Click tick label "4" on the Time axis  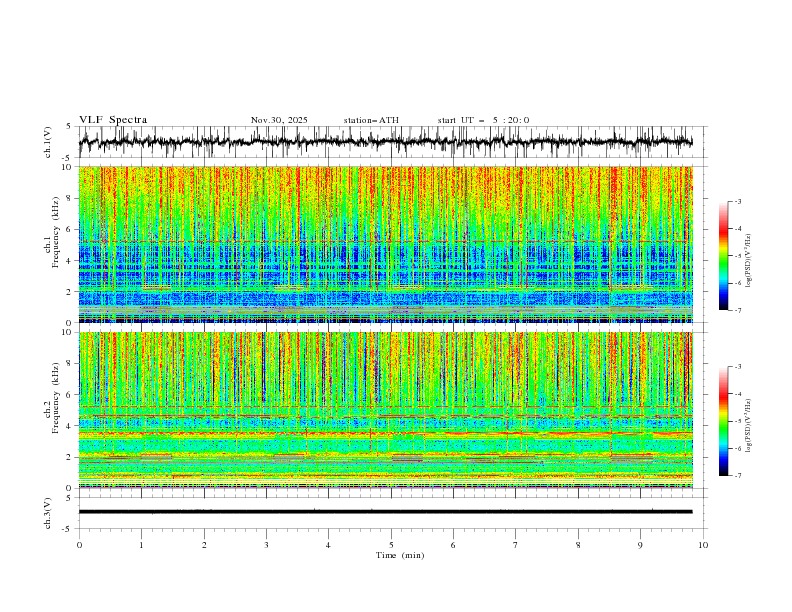[328, 545]
